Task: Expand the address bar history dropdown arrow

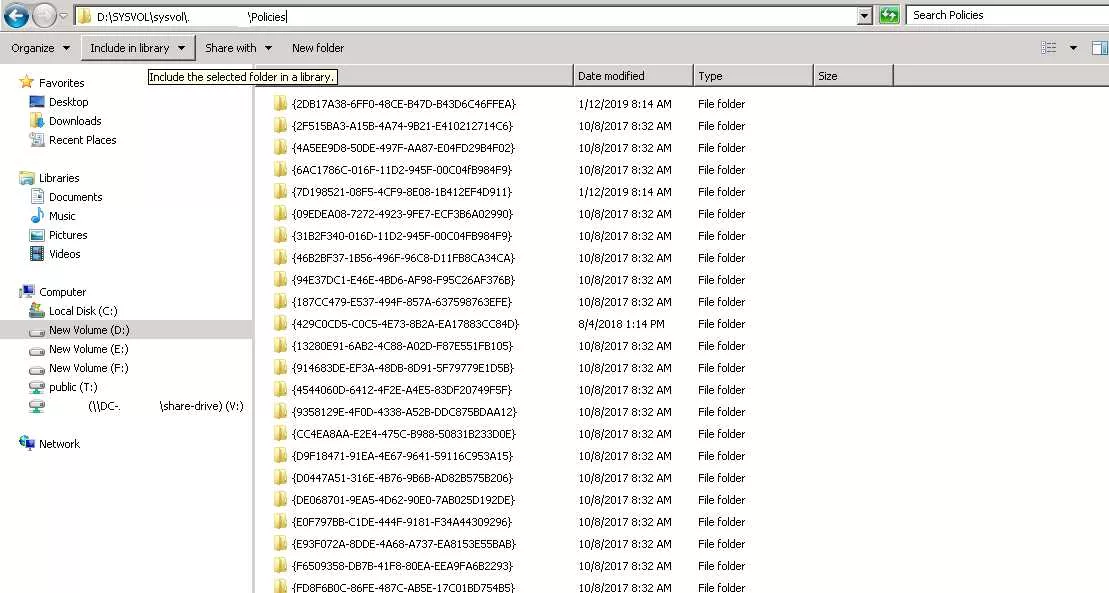Action: pos(864,16)
